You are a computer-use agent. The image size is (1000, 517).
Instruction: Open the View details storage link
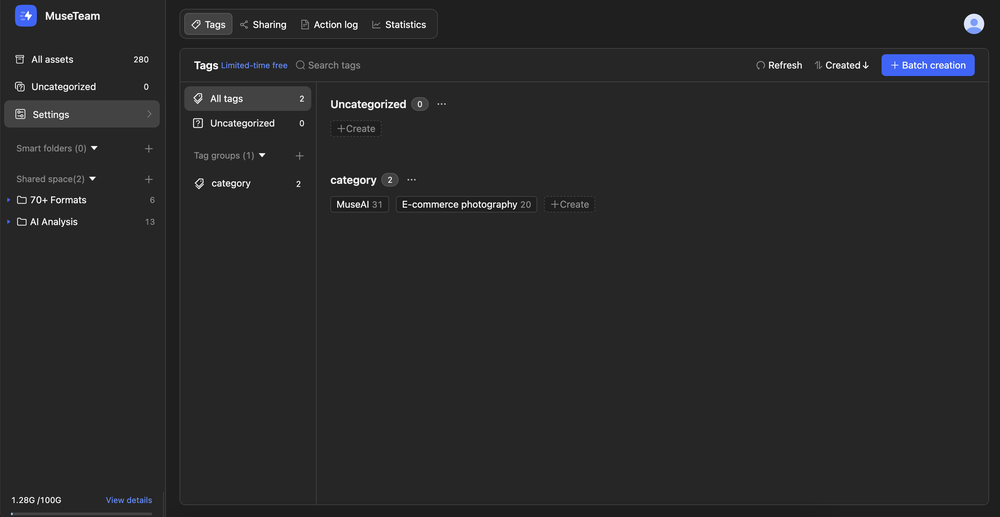point(129,500)
